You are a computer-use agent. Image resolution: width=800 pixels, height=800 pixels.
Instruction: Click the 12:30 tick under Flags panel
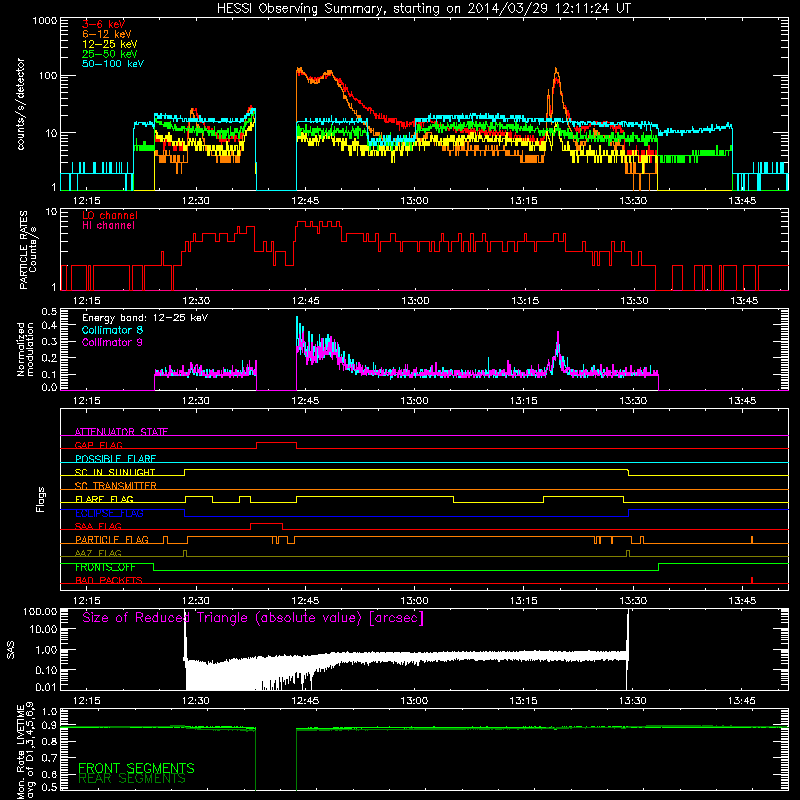pyautogui.click(x=196, y=601)
